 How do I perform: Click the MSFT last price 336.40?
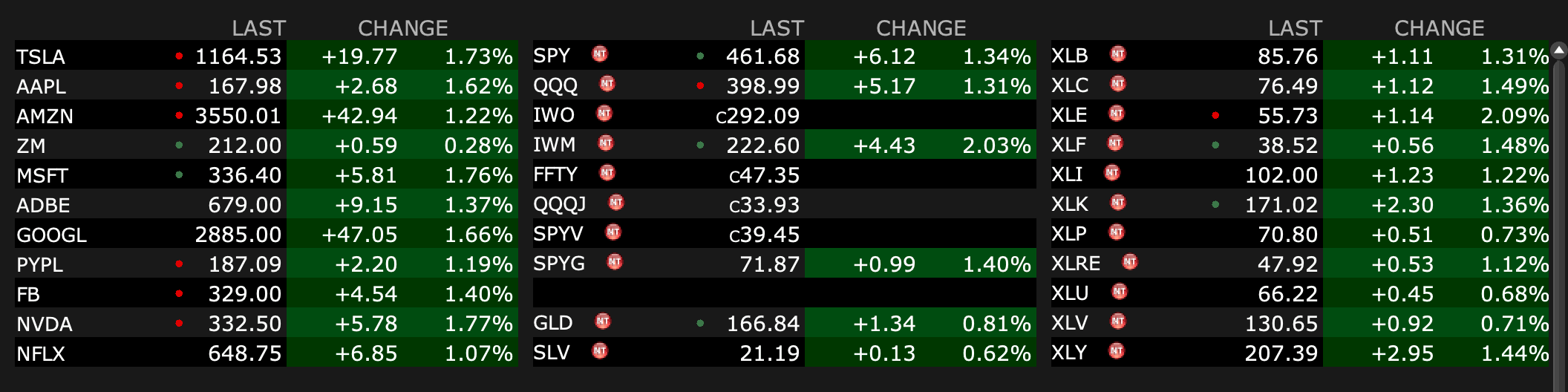point(244,175)
